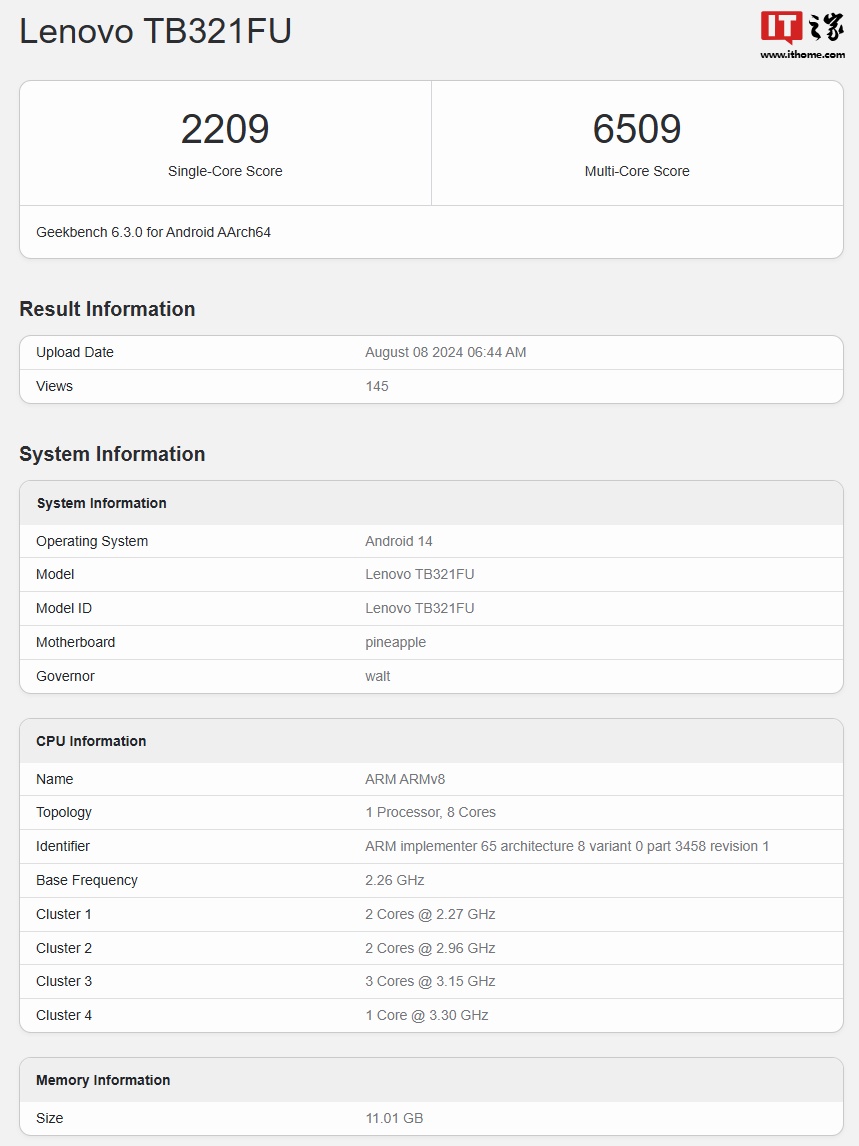This screenshot has height=1146, width=859.
Task: Click the Lenovo TB321FU page title
Action: click(x=155, y=31)
